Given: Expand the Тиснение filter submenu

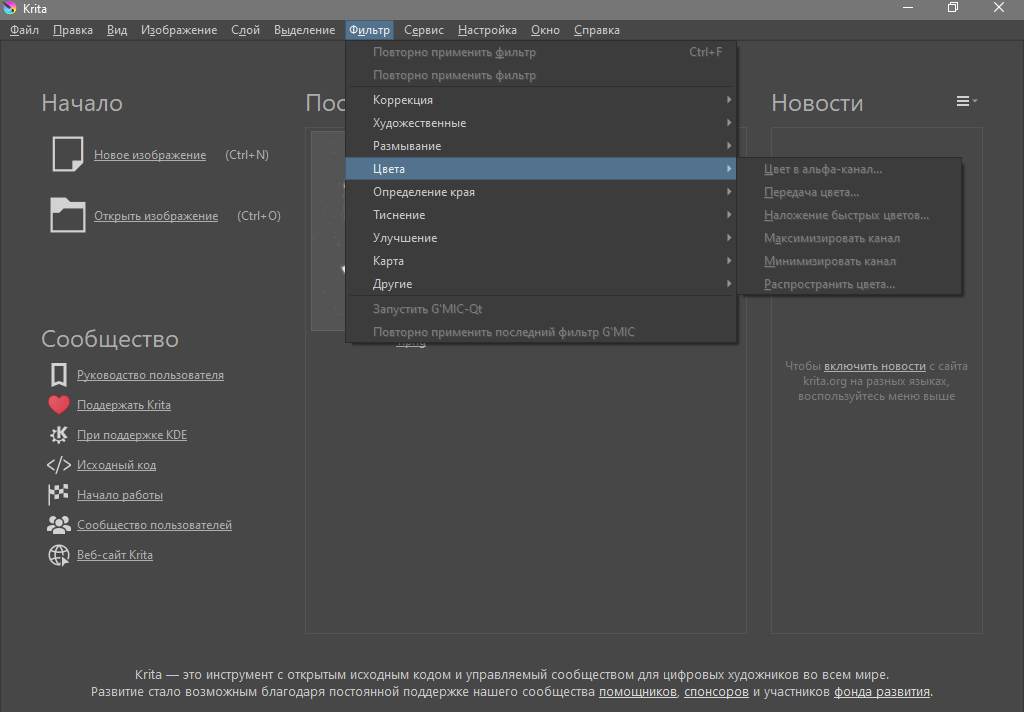Looking at the screenshot, I should 541,215.
